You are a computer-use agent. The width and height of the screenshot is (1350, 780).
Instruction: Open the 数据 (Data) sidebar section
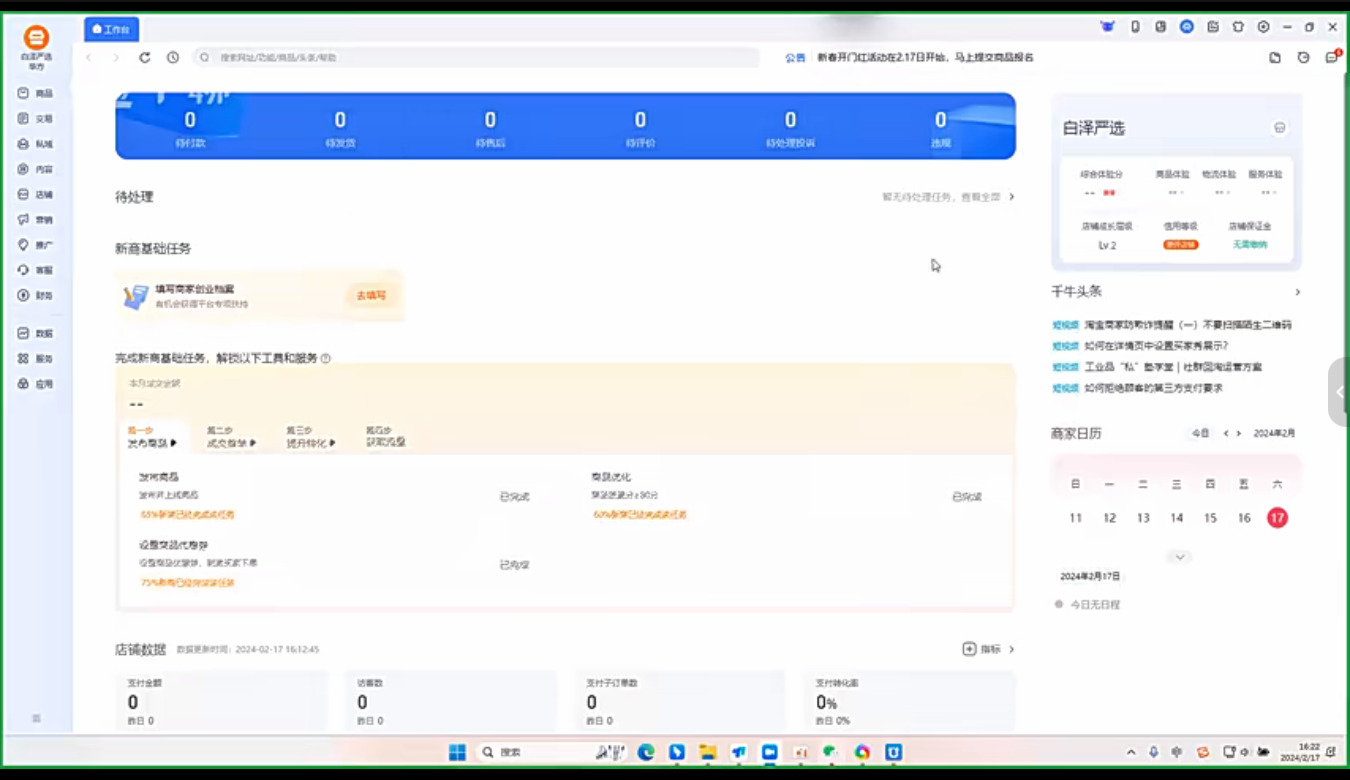pos(35,333)
